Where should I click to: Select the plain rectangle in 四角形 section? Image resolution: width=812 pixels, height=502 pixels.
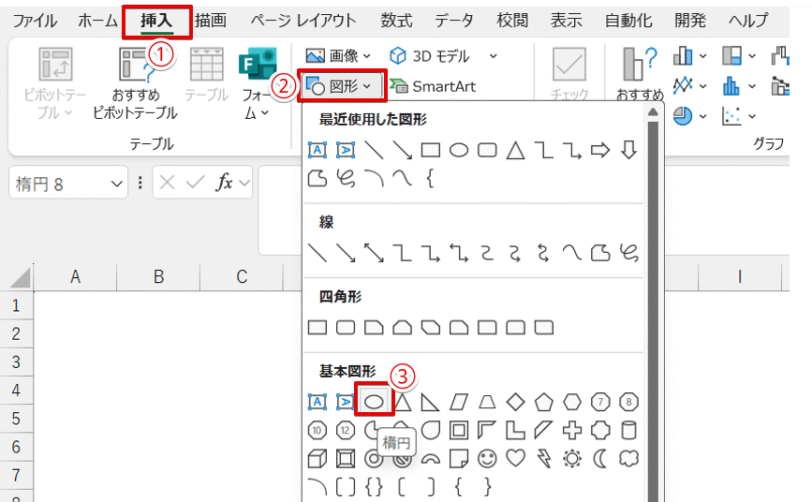coord(317,327)
